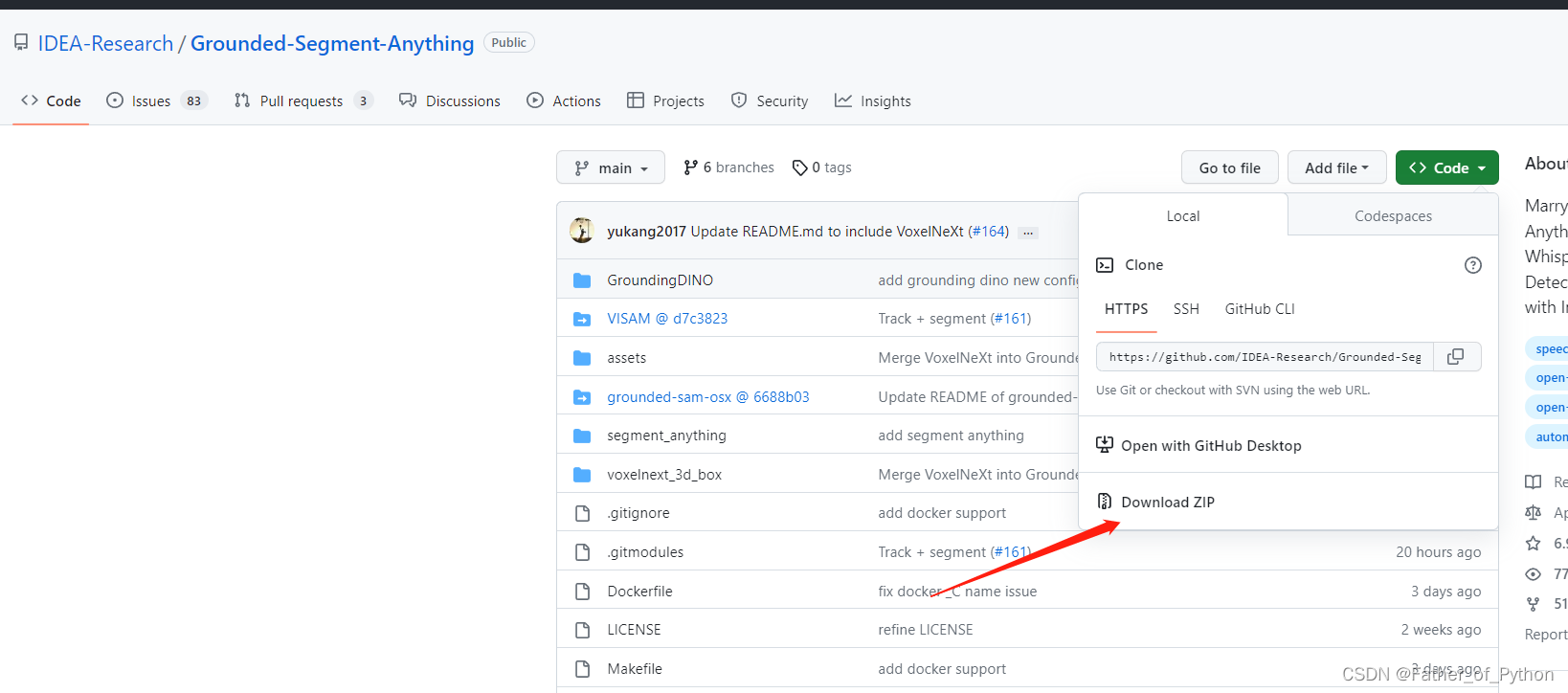
Task: Open the grounded-sam-osx @ 6688b03 link
Action: (x=707, y=396)
